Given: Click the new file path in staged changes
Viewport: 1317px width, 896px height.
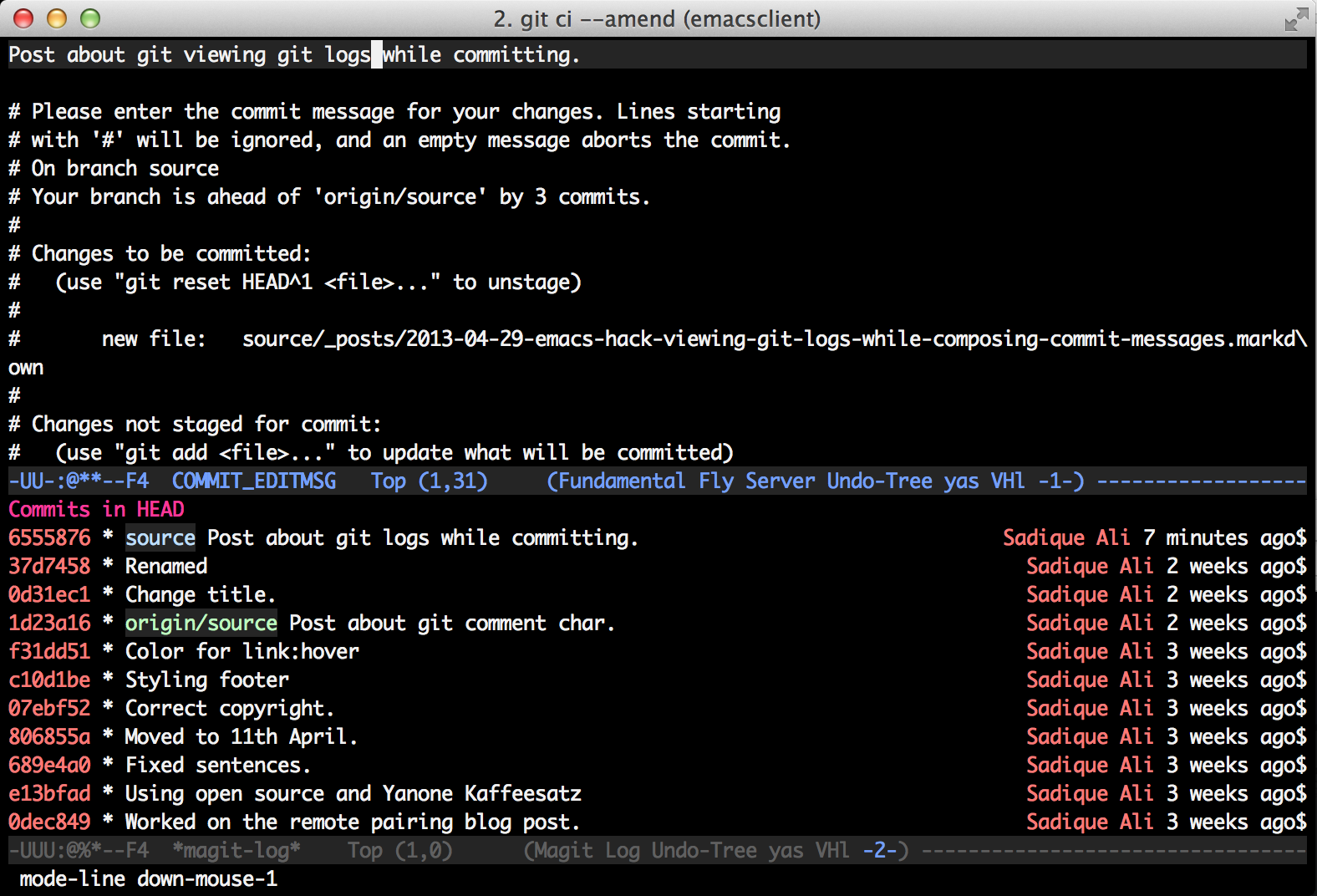Looking at the screenshot, I should [775, 339].
